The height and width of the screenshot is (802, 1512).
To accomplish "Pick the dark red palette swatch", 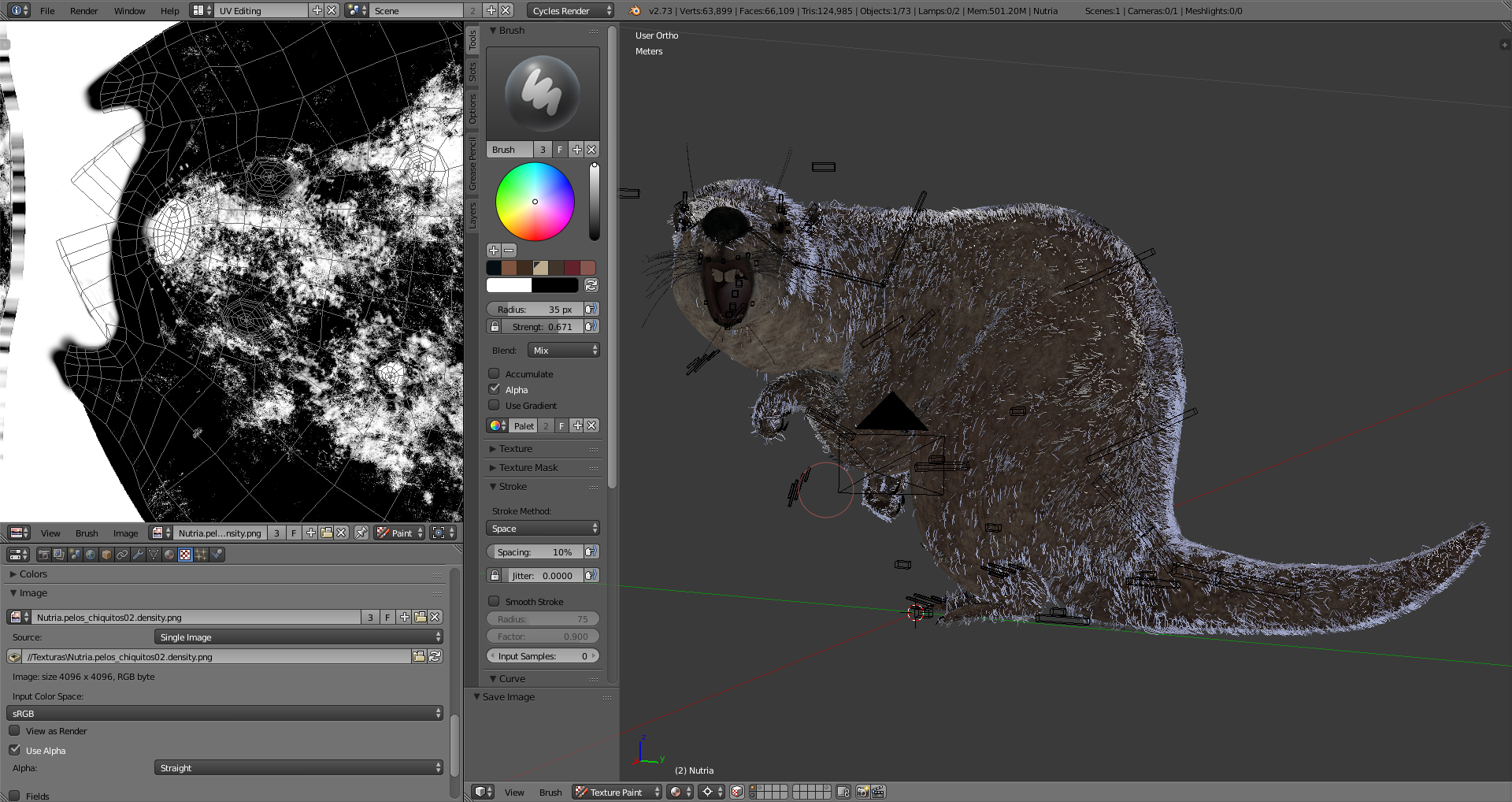I will [x=573, y=268].
